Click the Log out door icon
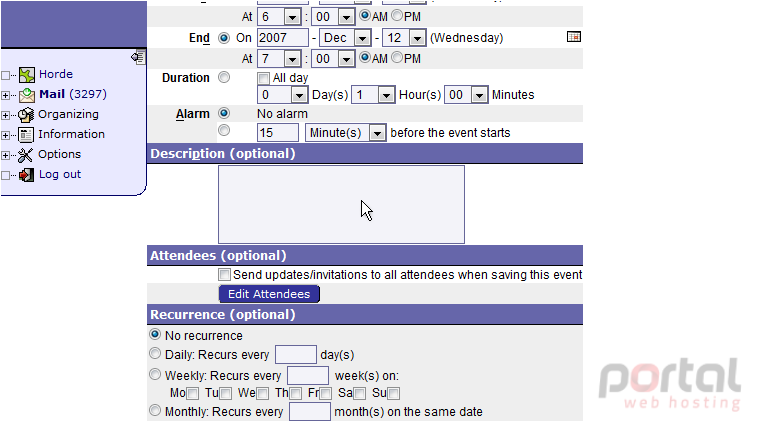 pos(27,175)
